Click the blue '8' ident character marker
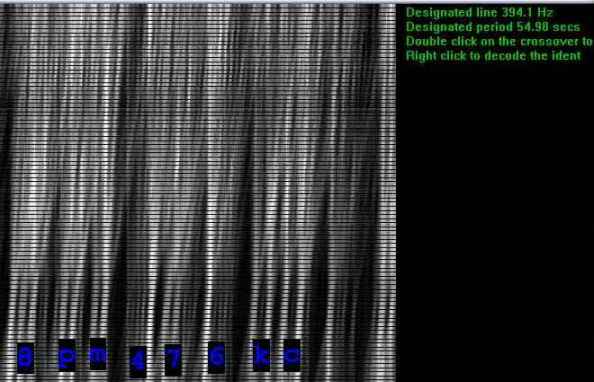594x382 pixels. pyautogui.click(x=25, y=358)
